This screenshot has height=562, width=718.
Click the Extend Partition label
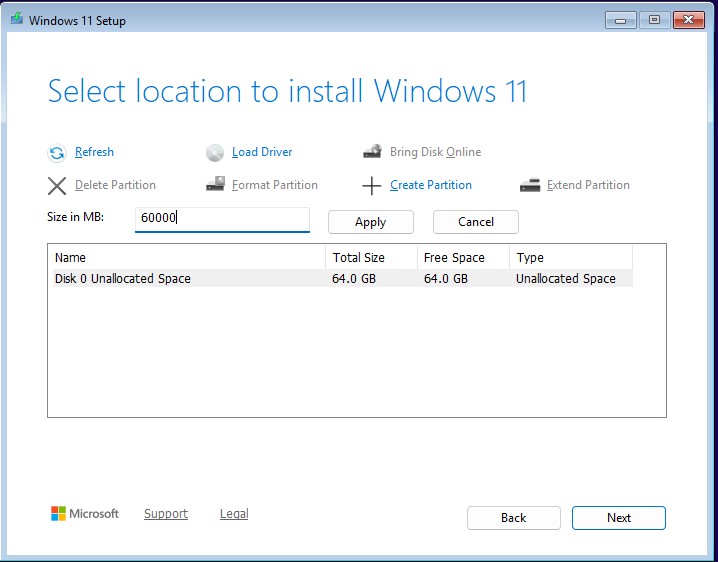[588, 185]
